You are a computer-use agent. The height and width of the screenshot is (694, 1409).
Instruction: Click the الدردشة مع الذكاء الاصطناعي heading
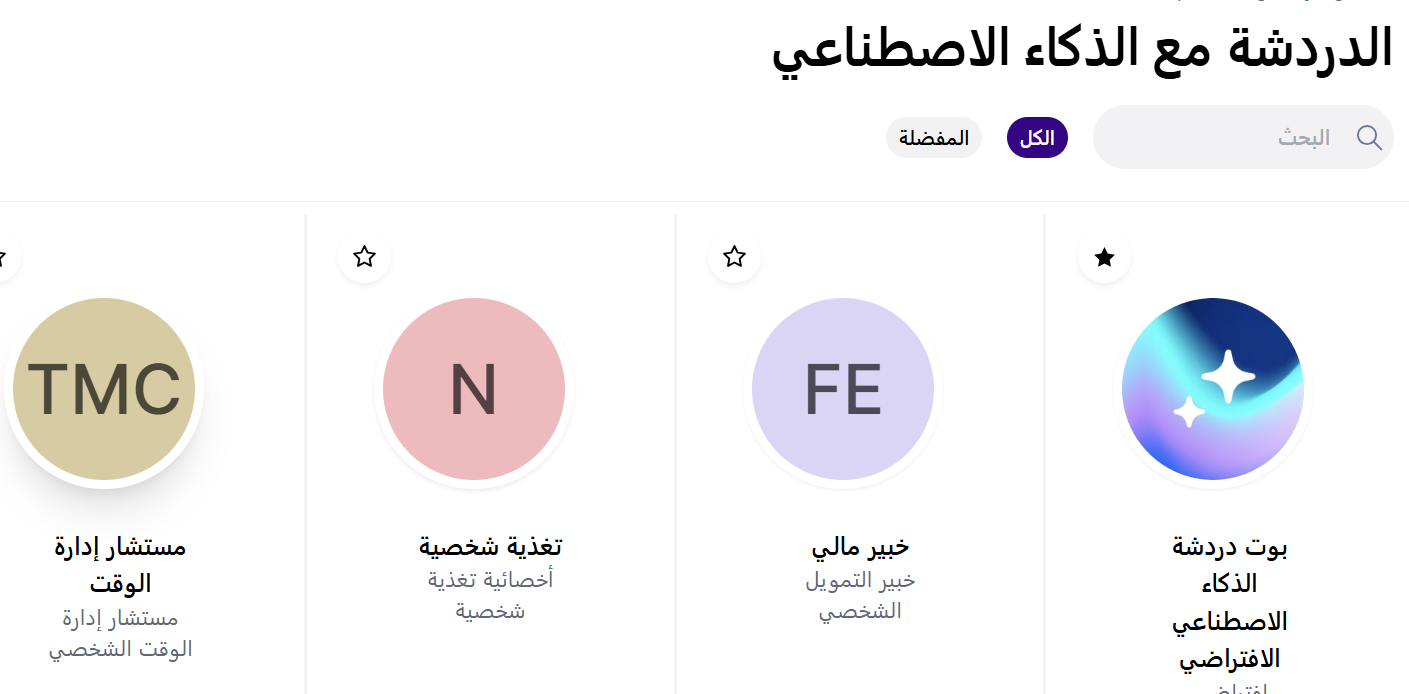1082,48
